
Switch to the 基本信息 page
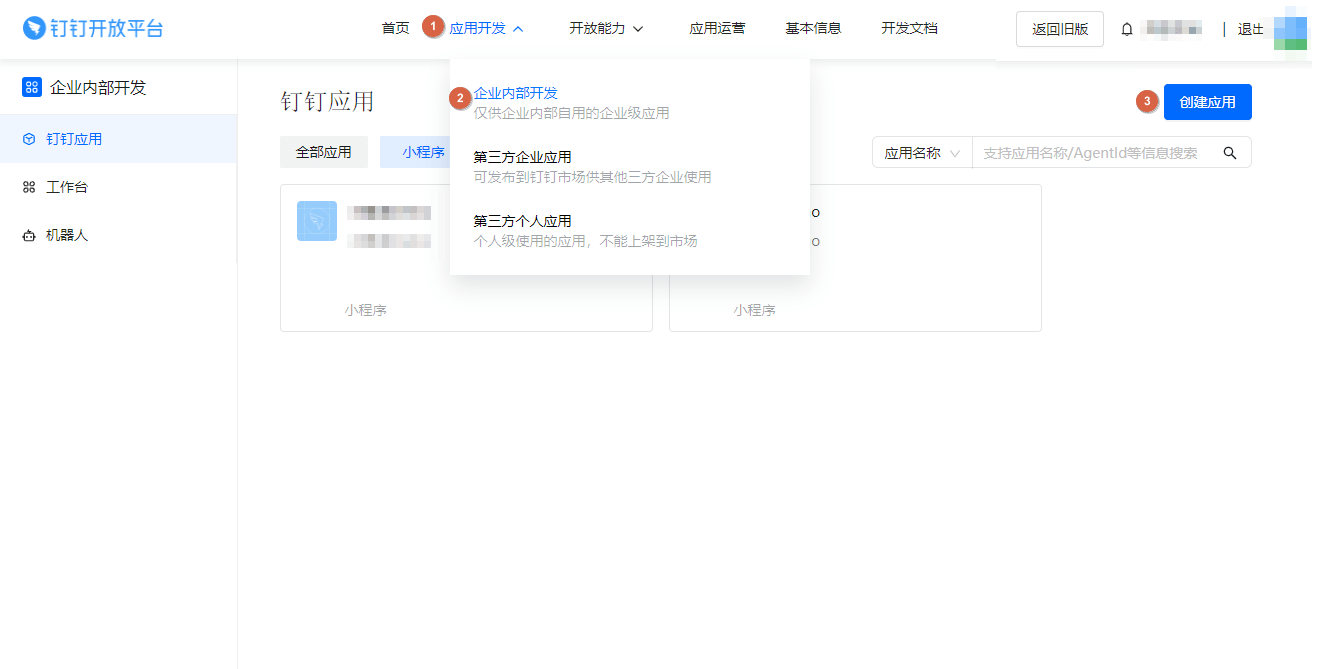[x=814, y=28]
